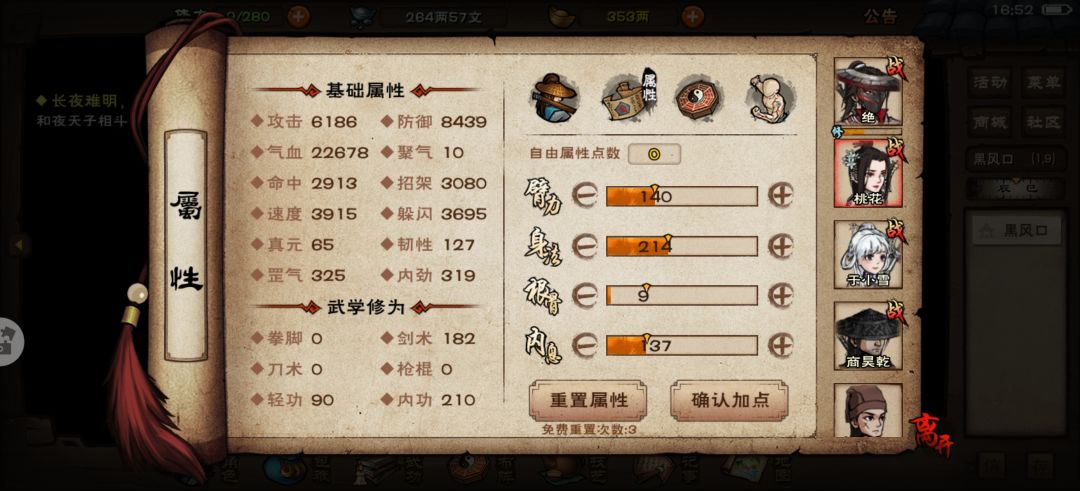1080x491 pixels.
Task: Click red 离开 exit label
Action: click(933, 434)
